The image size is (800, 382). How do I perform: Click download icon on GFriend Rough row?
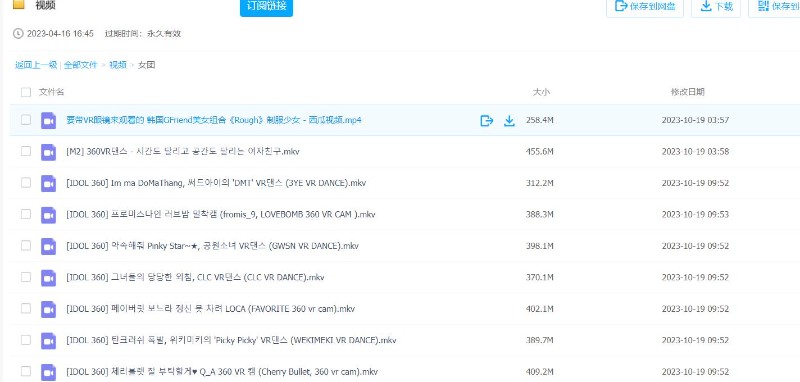pyautogui.click(x=509, y=120)
